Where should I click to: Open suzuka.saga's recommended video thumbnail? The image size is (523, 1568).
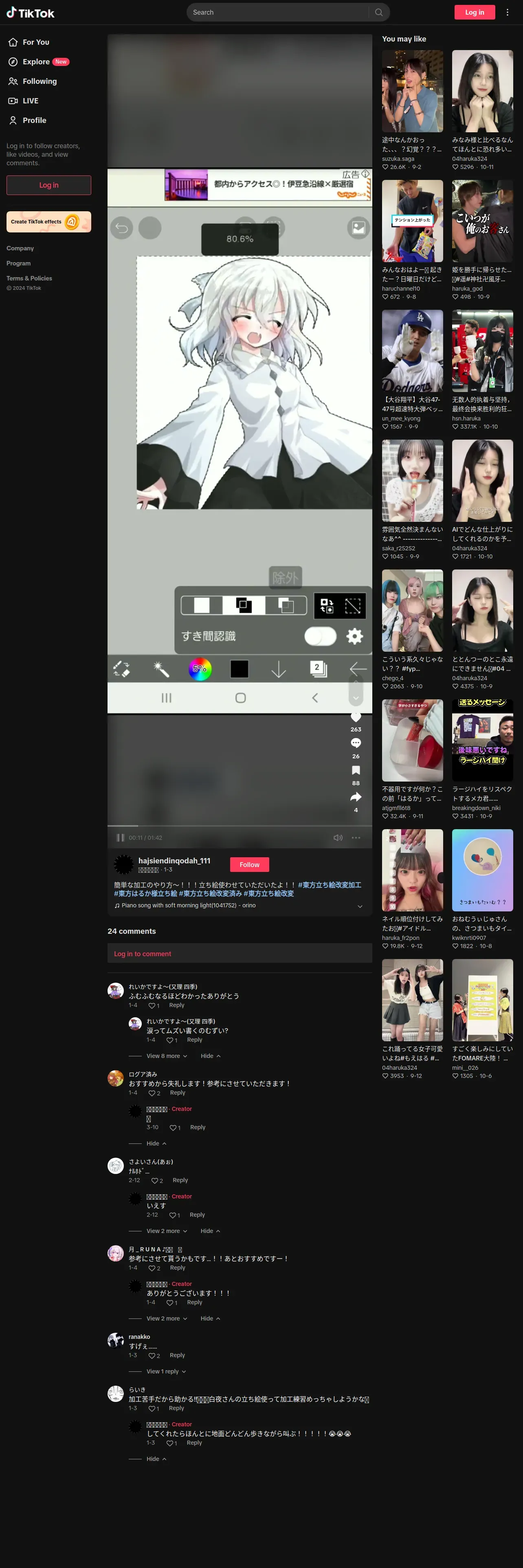tap(412, 91)
